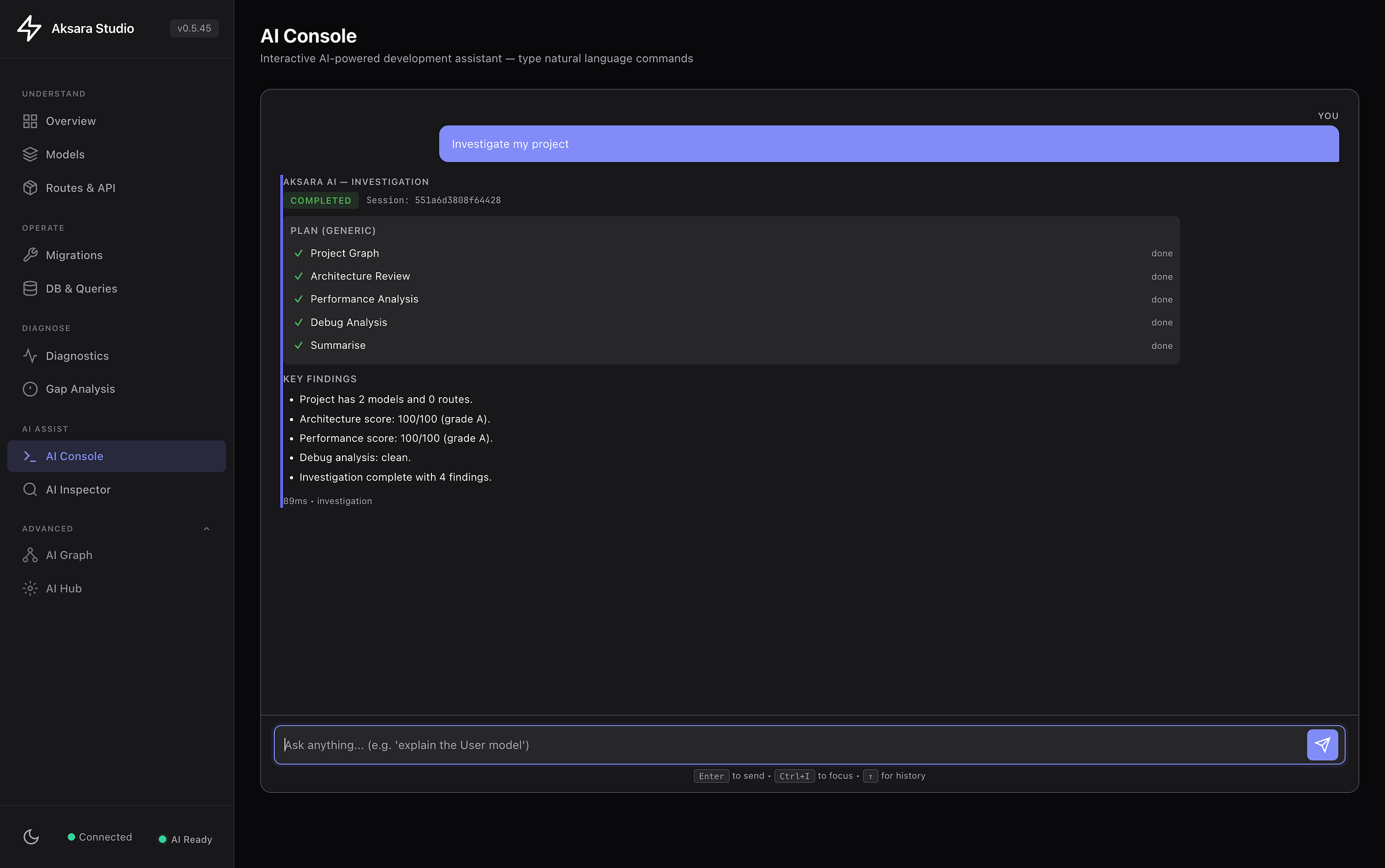Click the AI Console page title
1385x868 pixels.
click(308, 36)
